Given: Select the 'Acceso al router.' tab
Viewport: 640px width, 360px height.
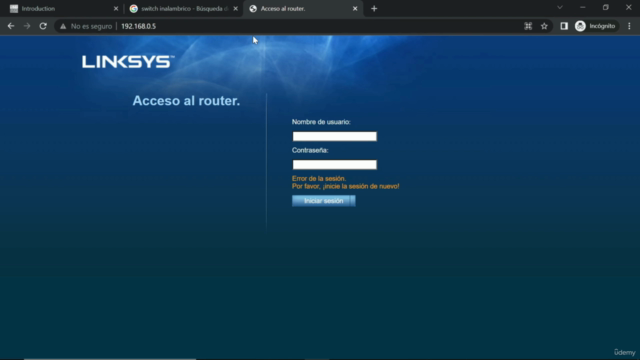Looking at the screenshot, I should 302,9.
